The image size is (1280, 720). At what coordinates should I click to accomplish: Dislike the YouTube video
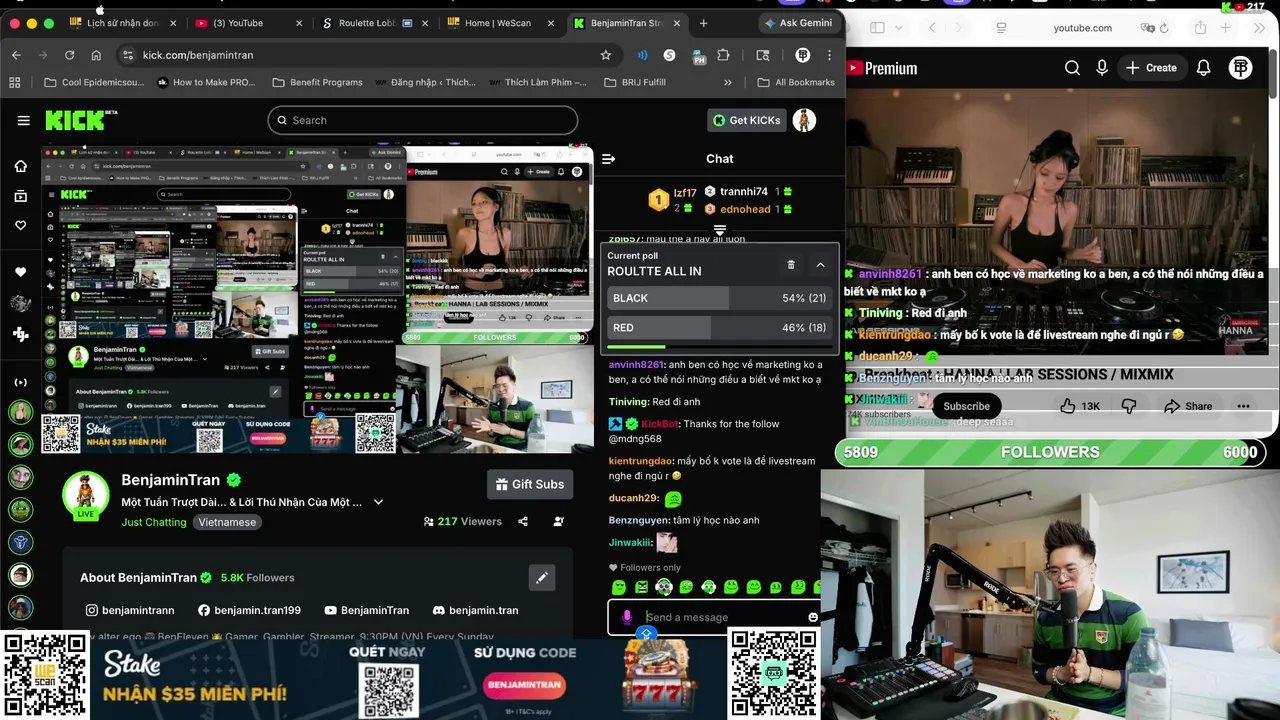[1129, 406]
